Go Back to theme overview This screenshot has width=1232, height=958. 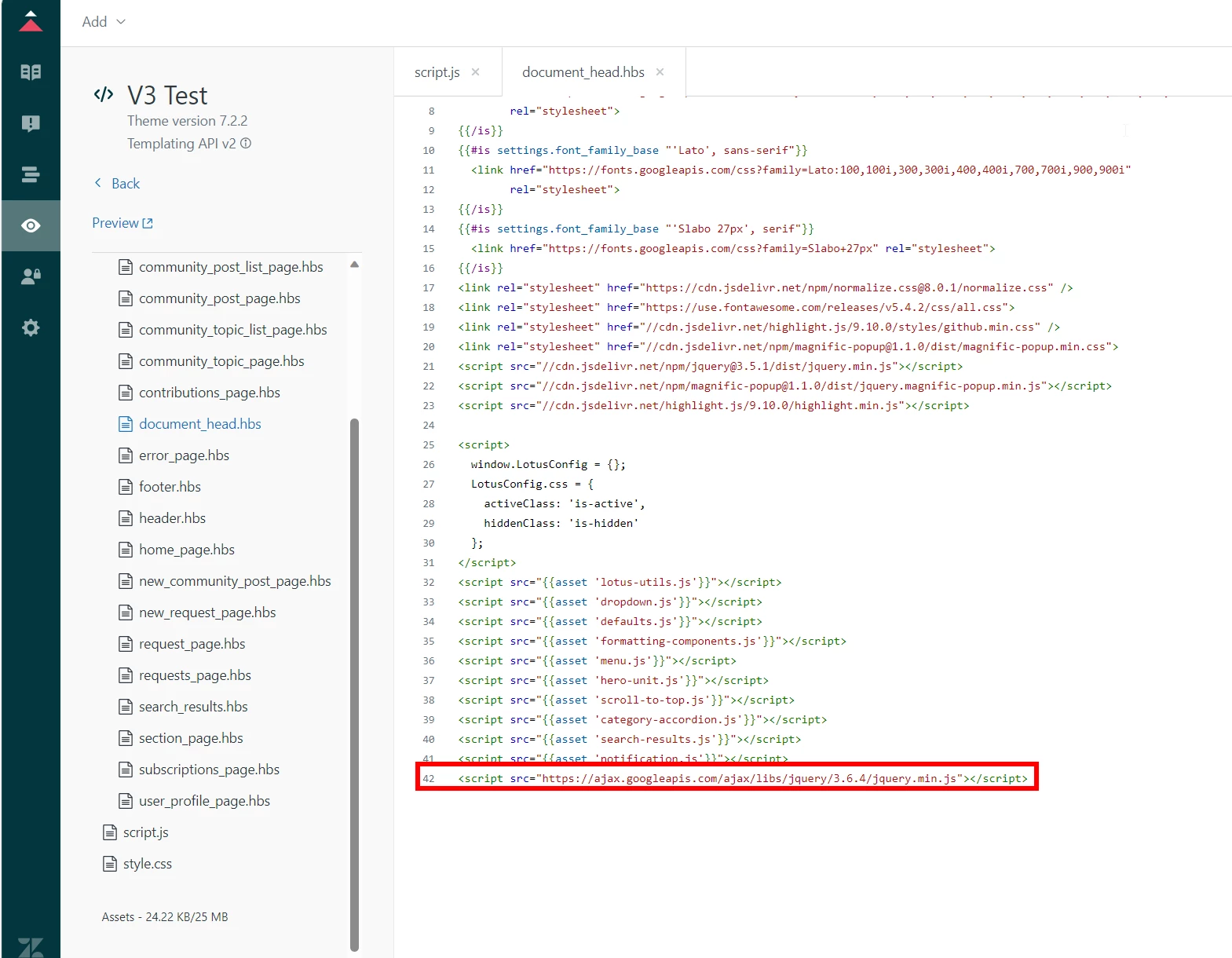point(116,184)
